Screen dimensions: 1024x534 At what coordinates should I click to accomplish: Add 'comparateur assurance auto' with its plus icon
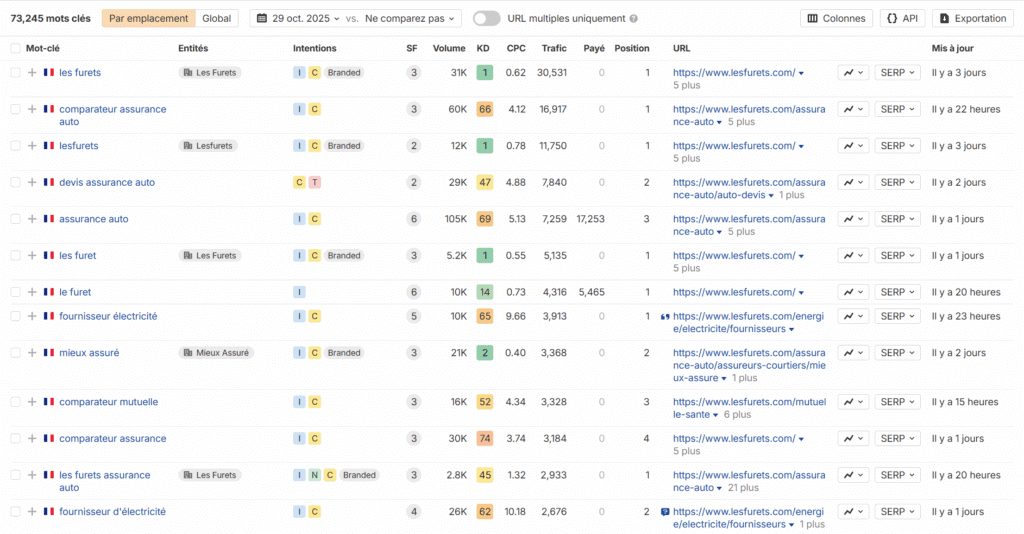click(32, 109)
